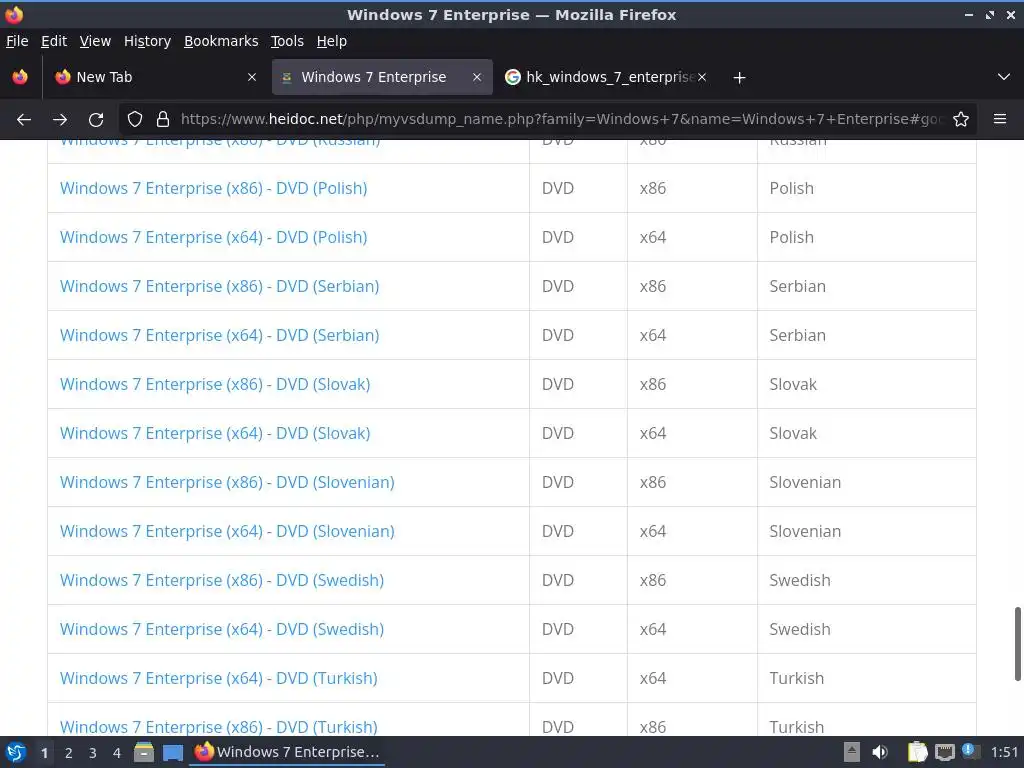Switch to workspace 4
This screenshot has height=768, width=1024.
(117, 753)
